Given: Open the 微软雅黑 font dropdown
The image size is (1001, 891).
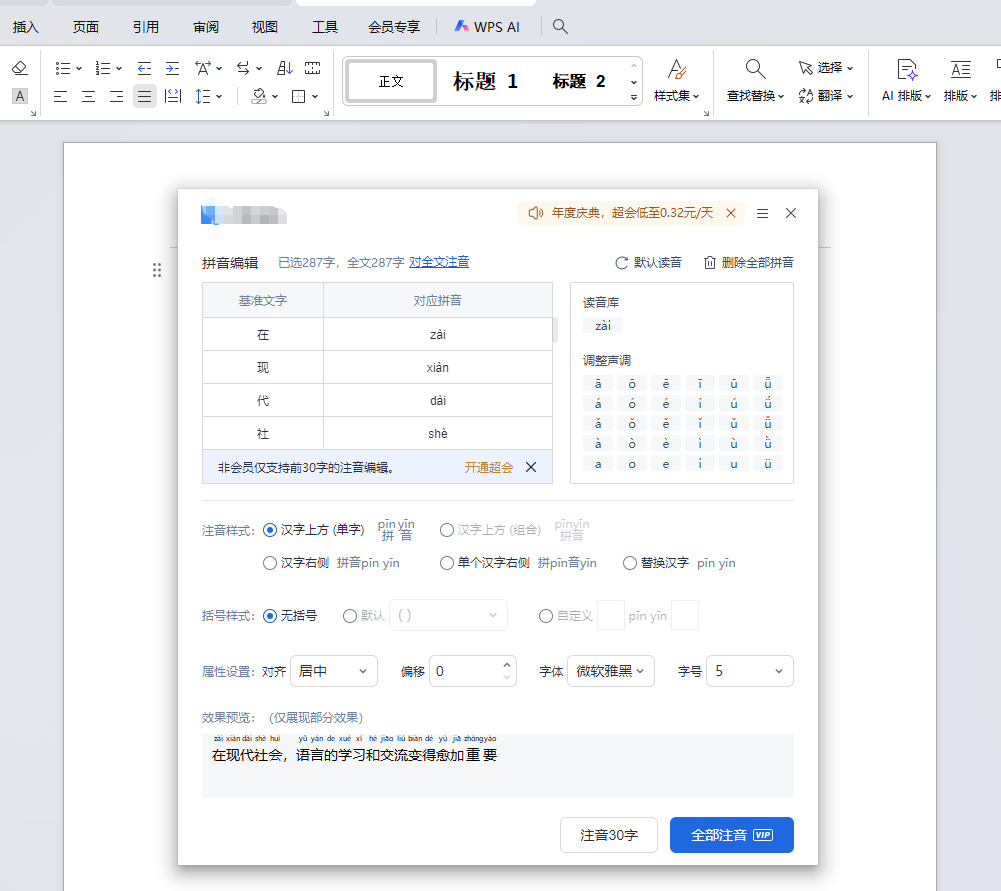Looking at the screenshot, I should 610,671.
